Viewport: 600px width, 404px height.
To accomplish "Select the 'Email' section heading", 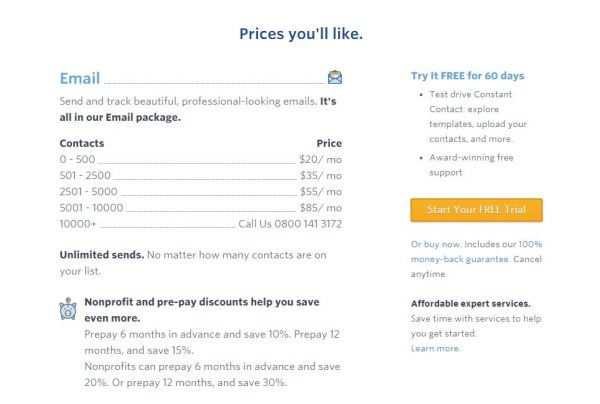I will pos(80,78).
